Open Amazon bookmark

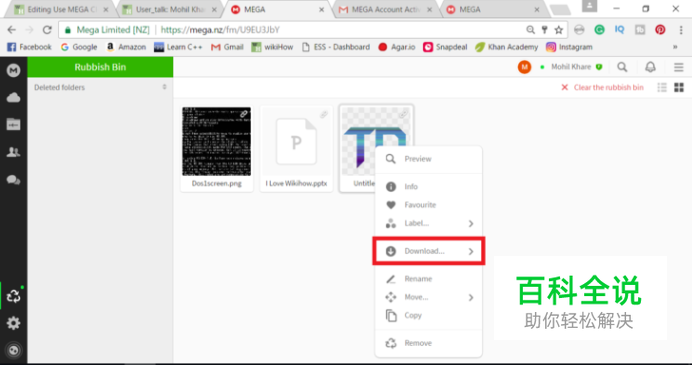(x=126, y=47)
